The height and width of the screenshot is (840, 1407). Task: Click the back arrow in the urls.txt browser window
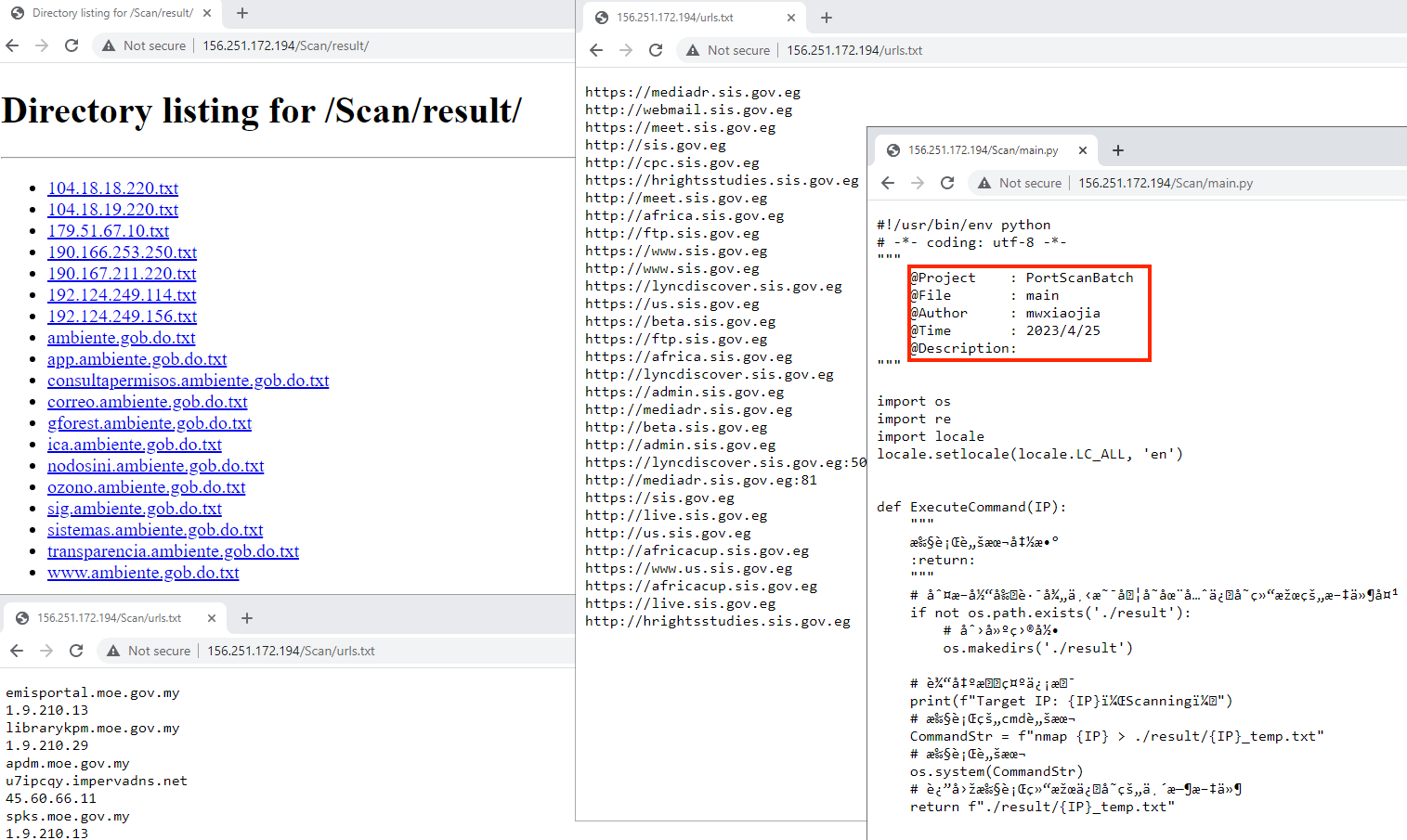tap(595, 49)
